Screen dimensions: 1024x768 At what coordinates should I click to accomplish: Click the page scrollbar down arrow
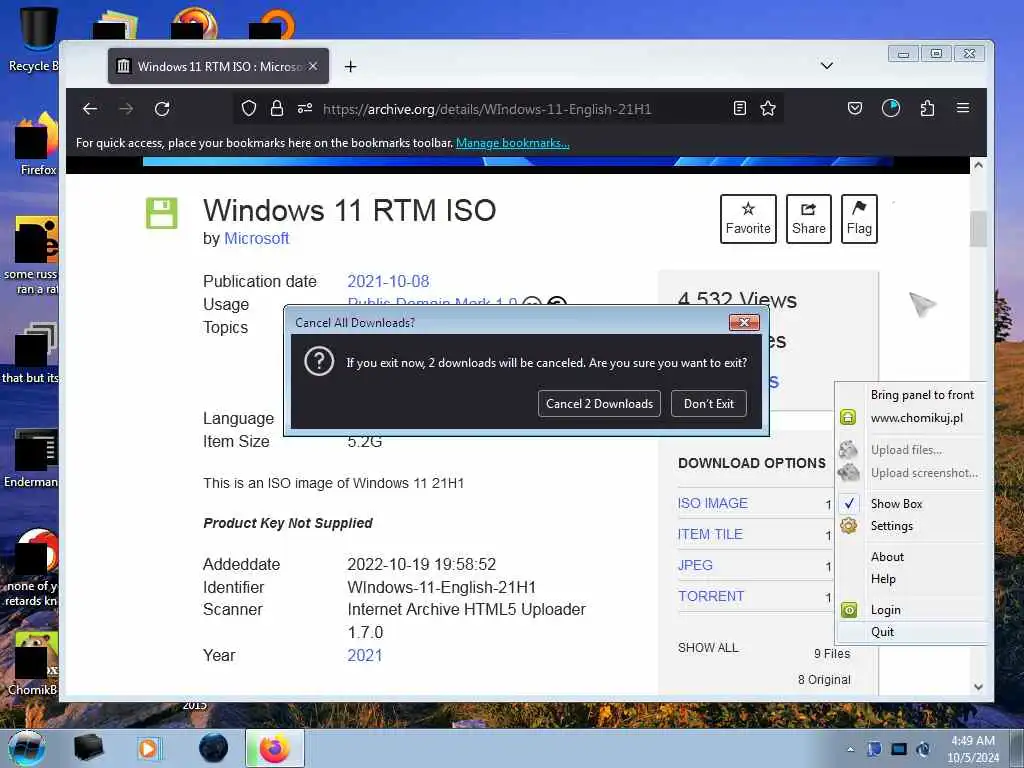(978, 687)
